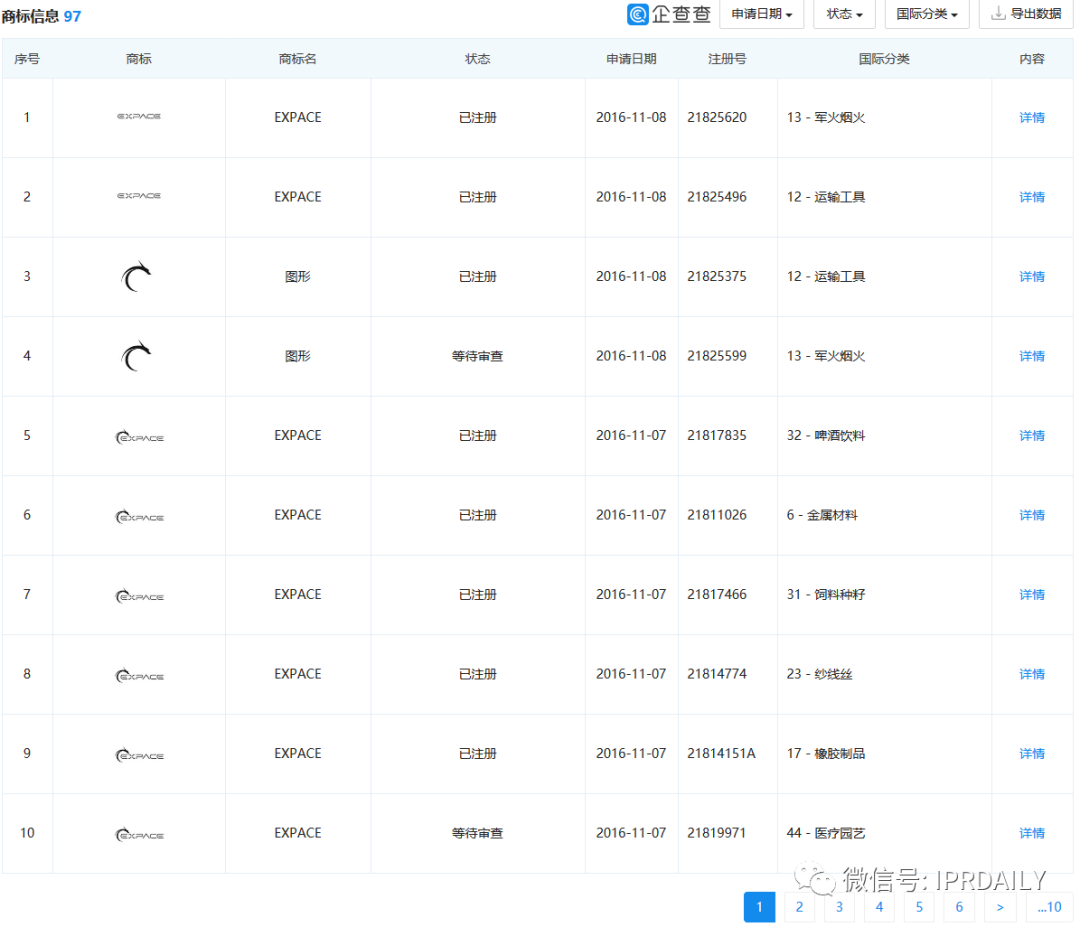This screenshot has height=927, width=1080.
Task: Go to page 2 of results
Action: [x=799, y=907]
